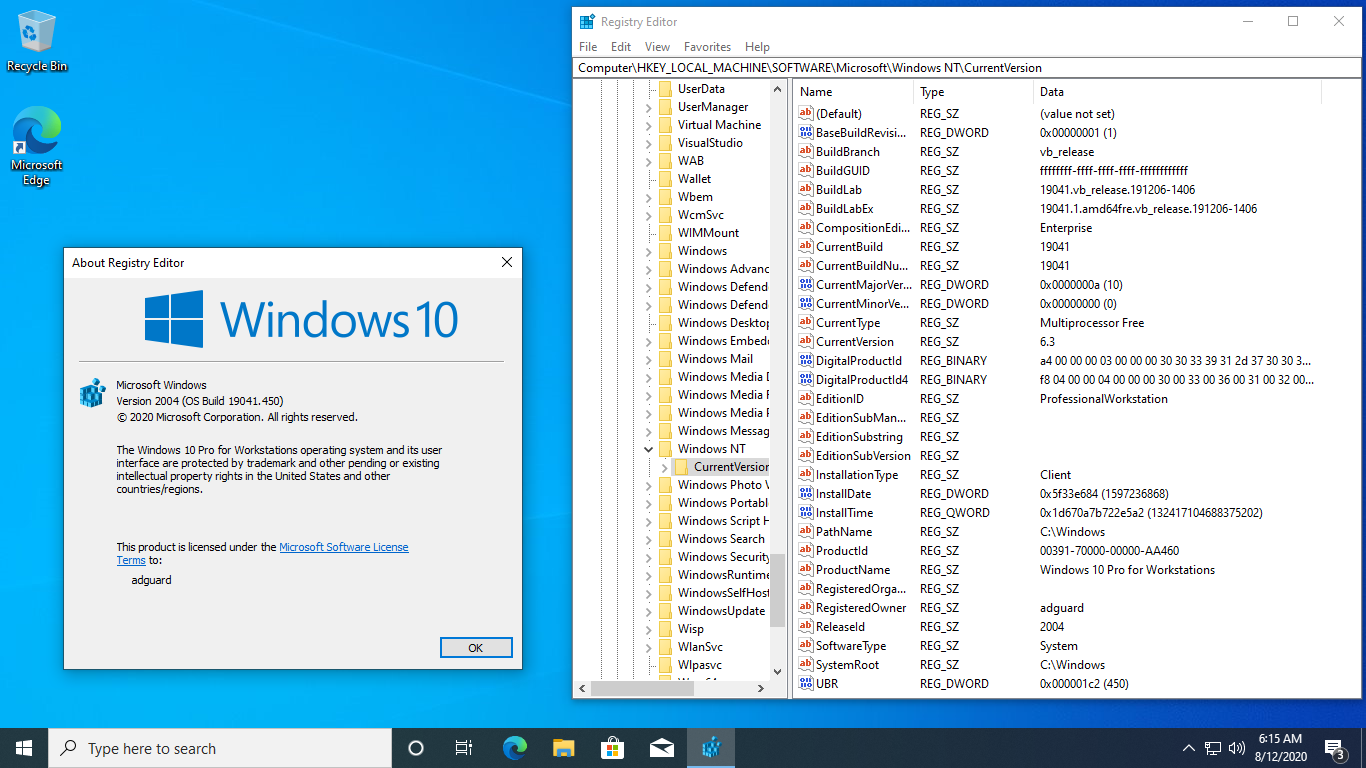1366x768 pixels.
Task: Select the EditionID value row
Action: click(x=1078, y=399)
